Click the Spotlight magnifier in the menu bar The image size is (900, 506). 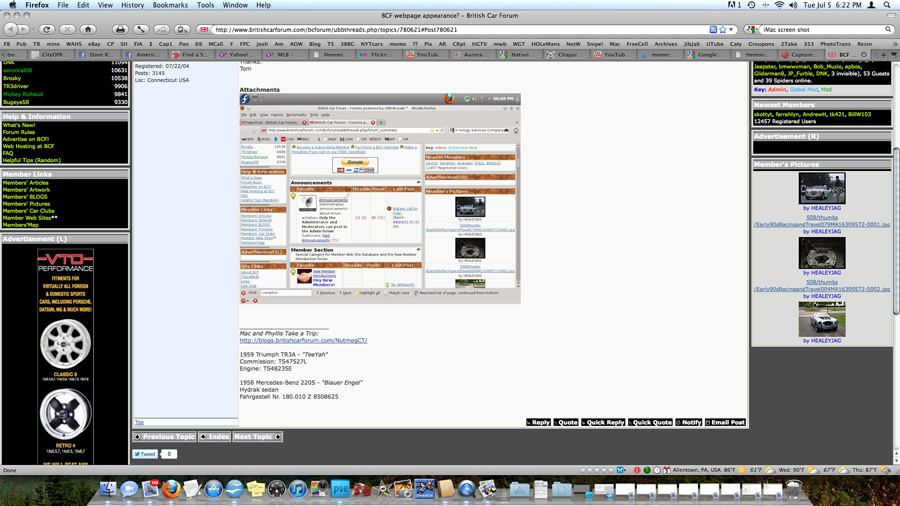888,5
